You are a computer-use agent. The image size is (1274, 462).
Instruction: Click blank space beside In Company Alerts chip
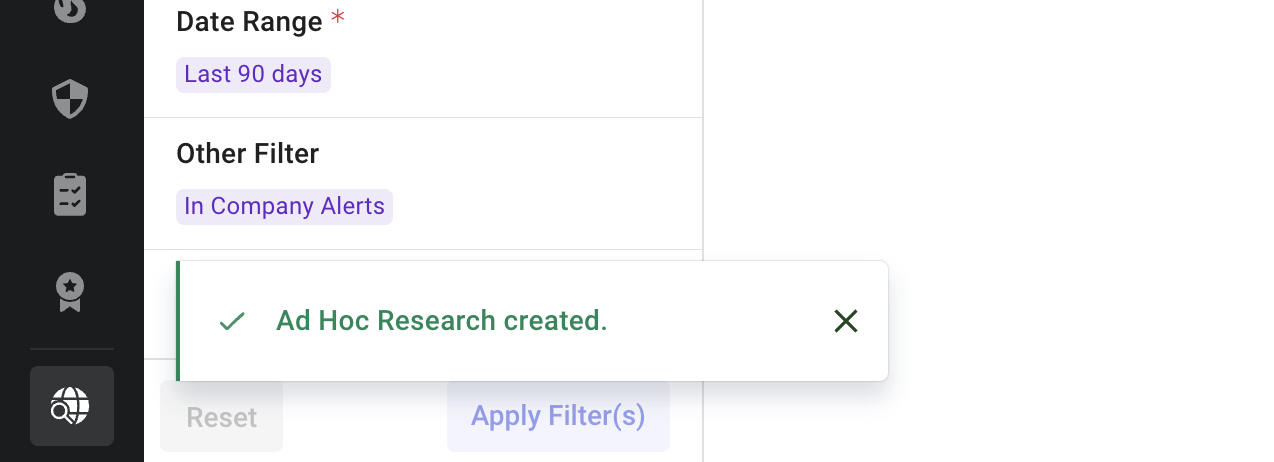pyautogui.click(x=540, y=207)
